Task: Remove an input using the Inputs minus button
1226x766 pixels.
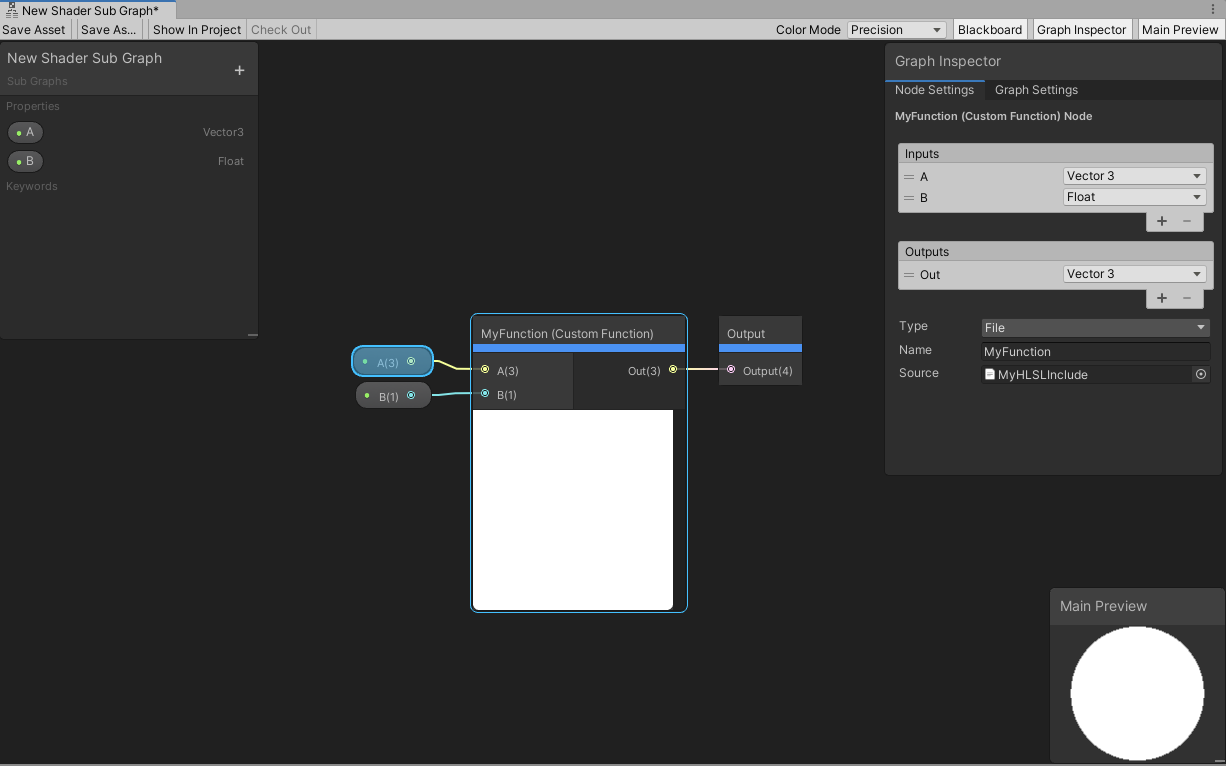Action: (1187, 221)
